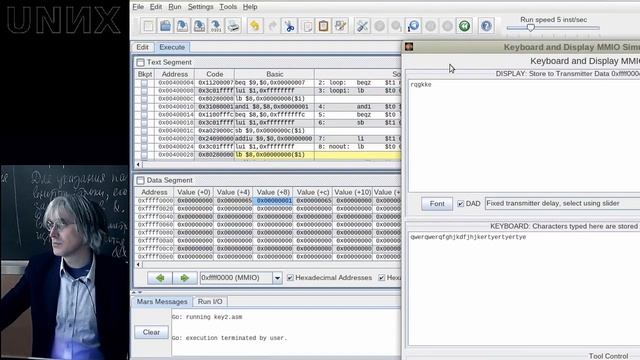The width and height of the screenshot is (640, 360).
Task: Open the File menu
Action: click(x=138, y=7)
